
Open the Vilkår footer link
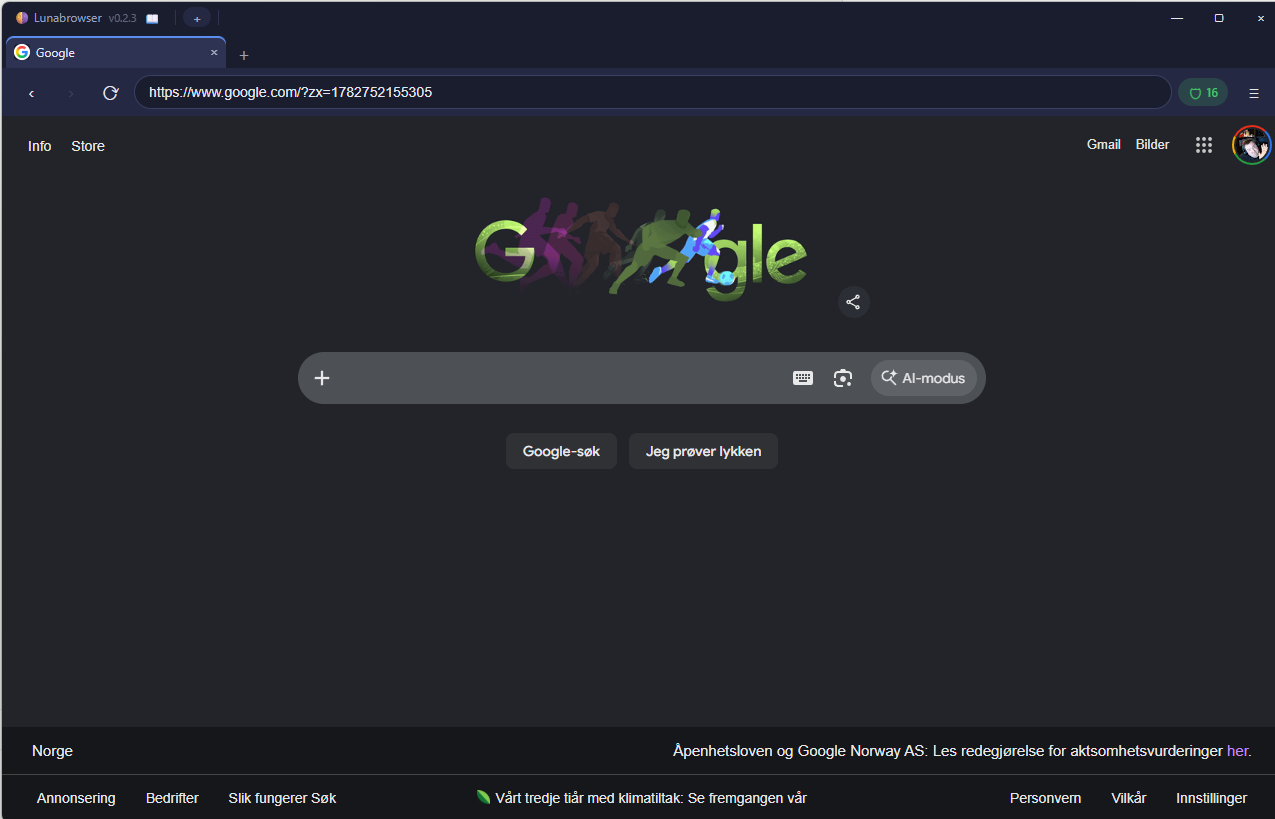(1129, 798)
